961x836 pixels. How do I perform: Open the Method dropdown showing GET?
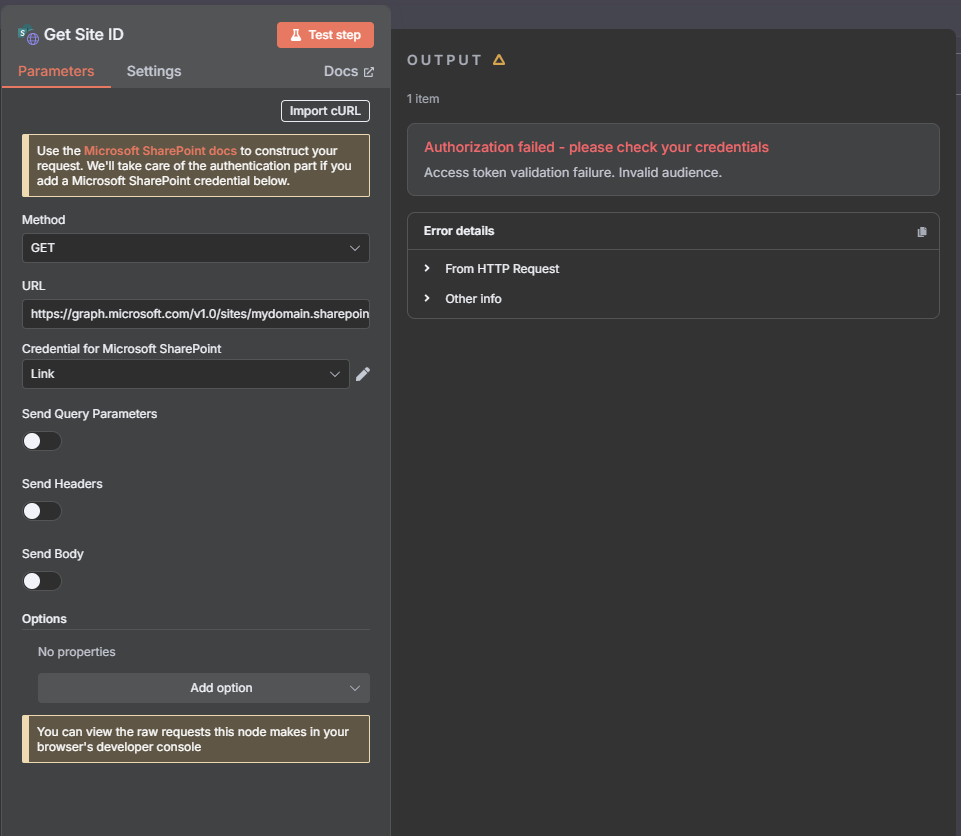(x=196, y=248)
